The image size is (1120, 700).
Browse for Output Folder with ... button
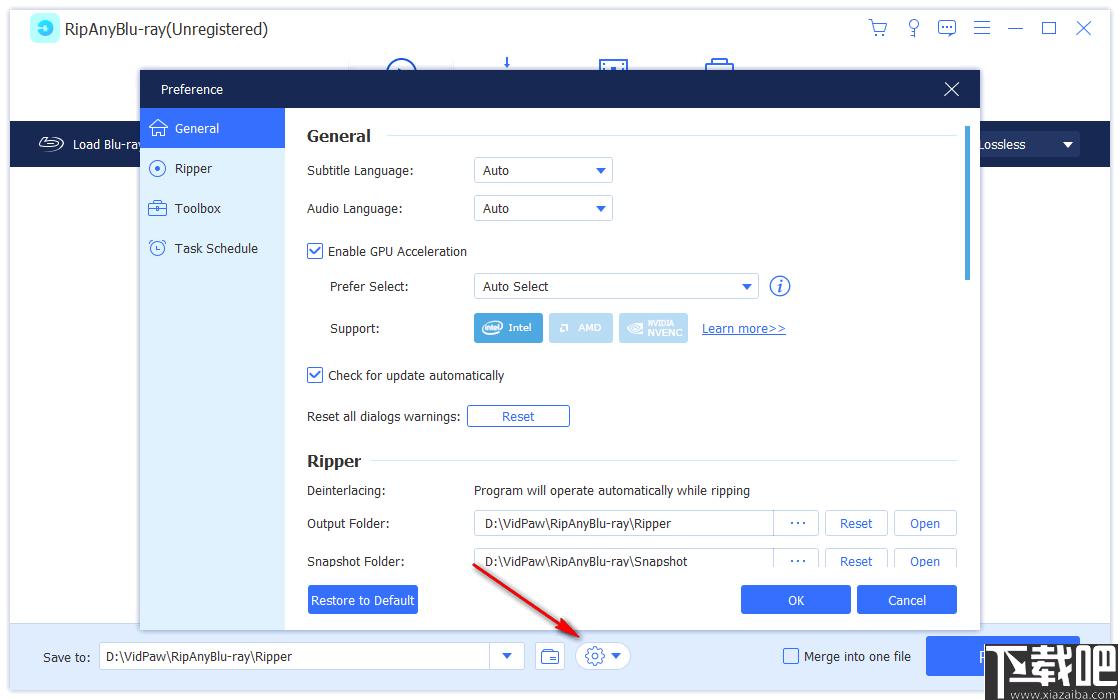(798, 524)
